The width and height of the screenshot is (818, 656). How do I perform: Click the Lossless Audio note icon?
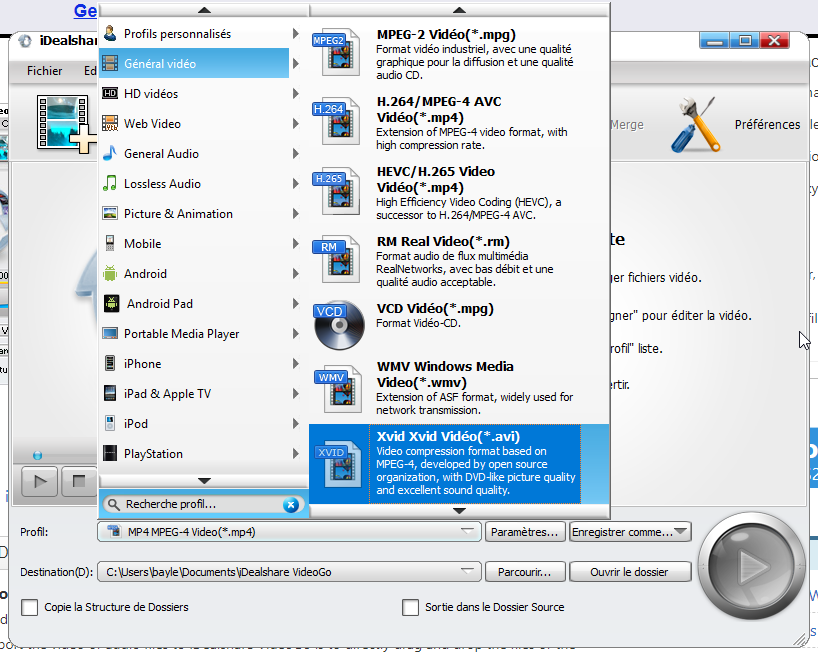tap(110, 184)
